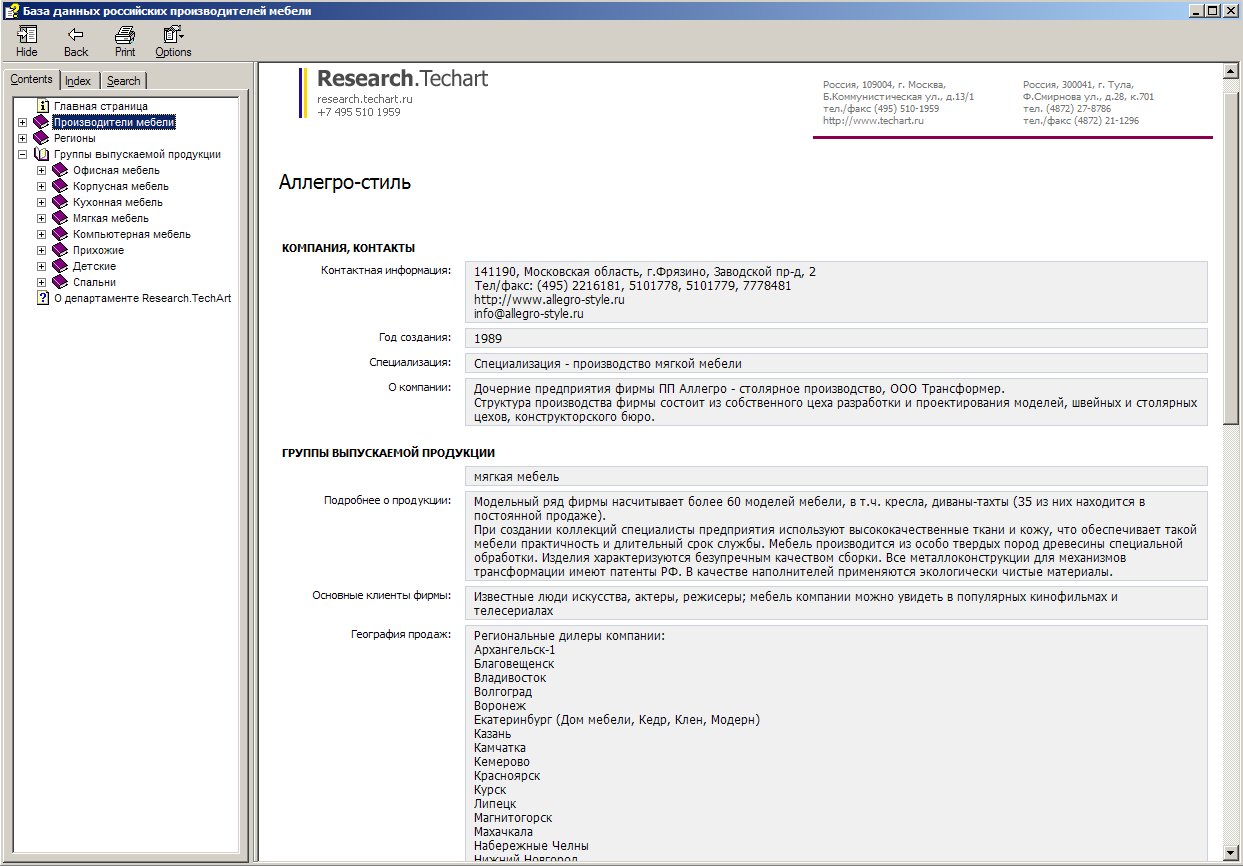
Task: Open the Детские category
Action: click(x=94, y=266)
